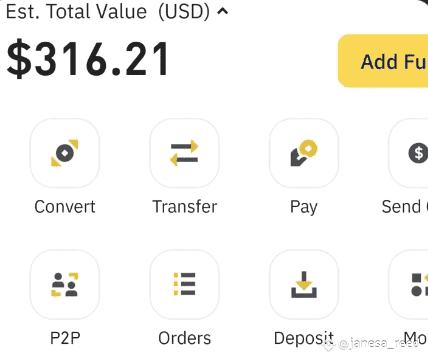428x361 pixels.
Task: Select the Orders text label
Action: coord(184,338)
